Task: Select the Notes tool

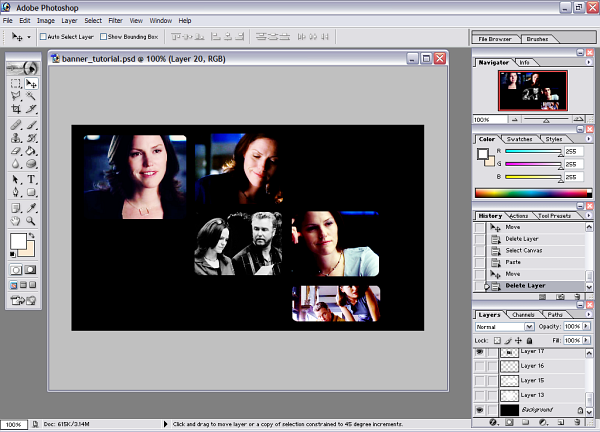Action: (16, 208)
